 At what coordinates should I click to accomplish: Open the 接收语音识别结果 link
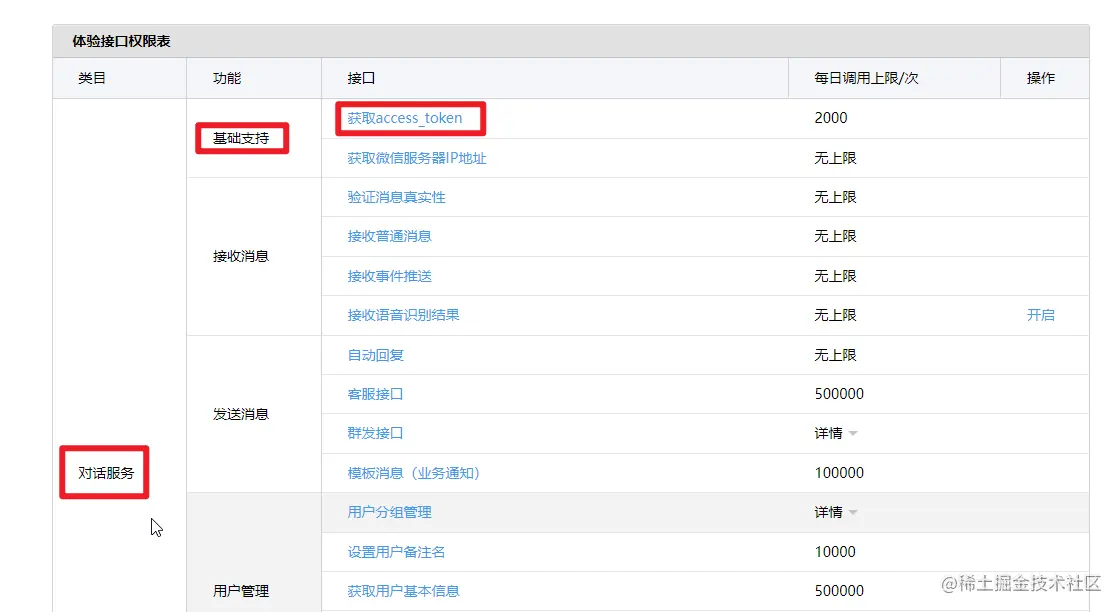(x=403, y=315)
